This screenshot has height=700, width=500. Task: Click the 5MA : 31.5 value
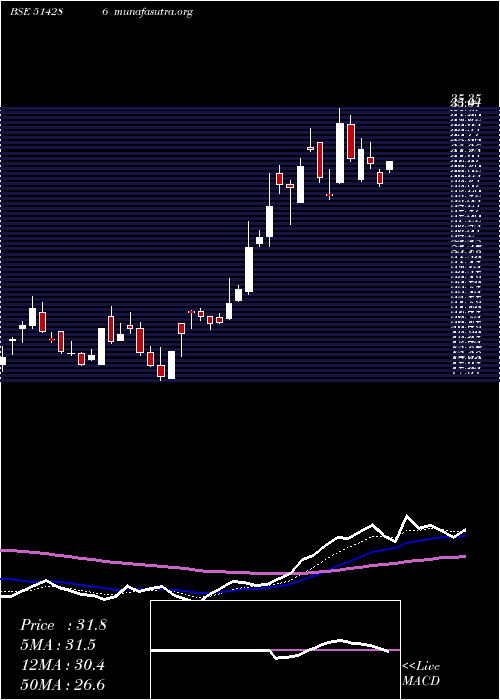(58, 645)
